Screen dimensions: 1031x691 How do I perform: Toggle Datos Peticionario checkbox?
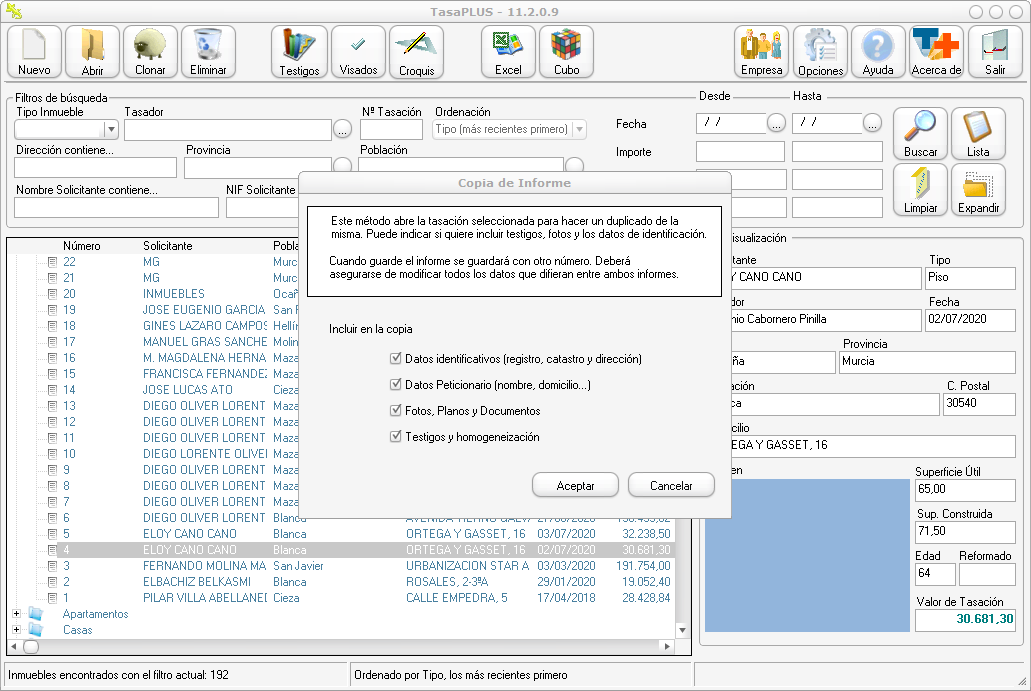(x=396, y=384)
